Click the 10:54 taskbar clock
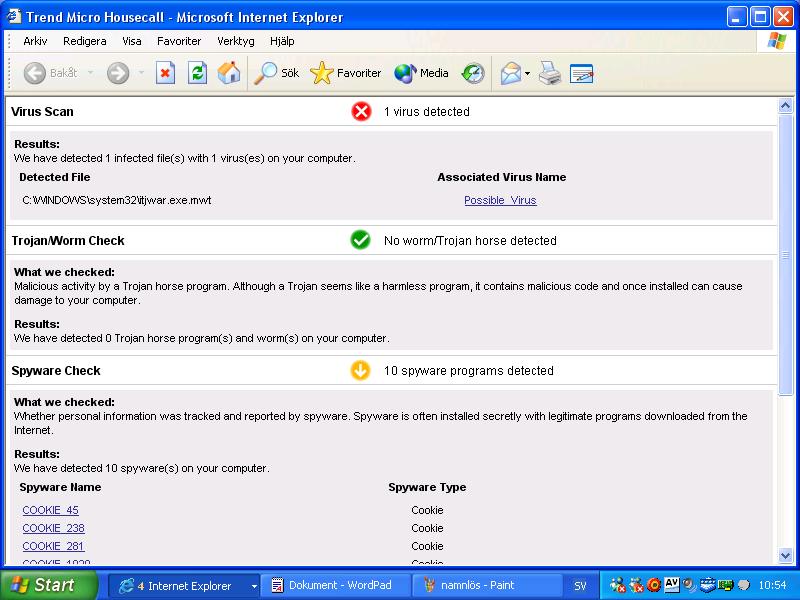The height and width of the screenshot is (600, 800). (x=772, y=585)
